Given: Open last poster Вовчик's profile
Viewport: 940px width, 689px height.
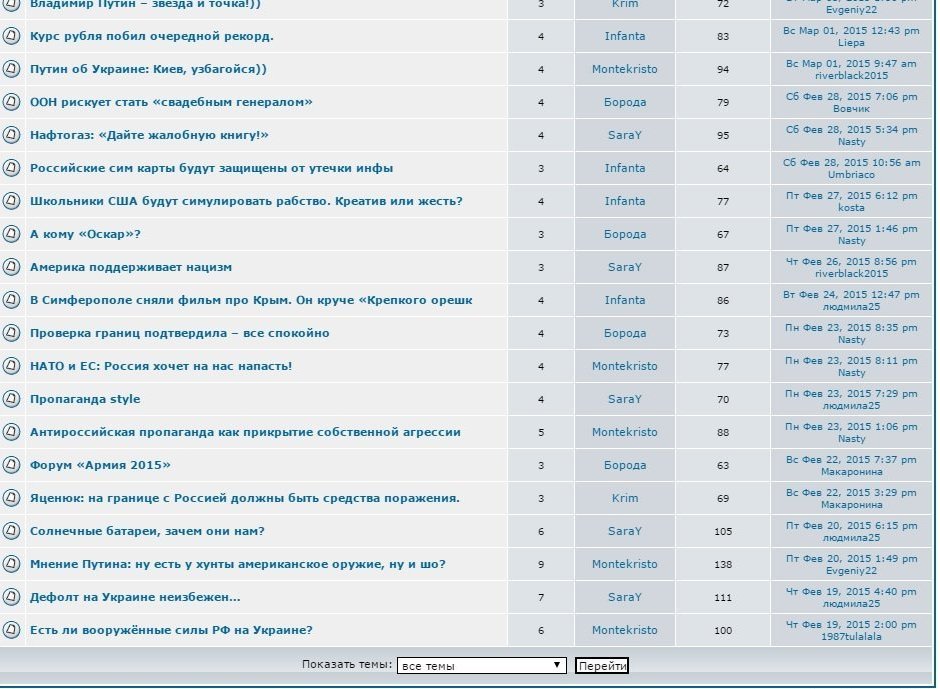Looking at the screenshot, I should pyautogui.click(x=851, y=109).
